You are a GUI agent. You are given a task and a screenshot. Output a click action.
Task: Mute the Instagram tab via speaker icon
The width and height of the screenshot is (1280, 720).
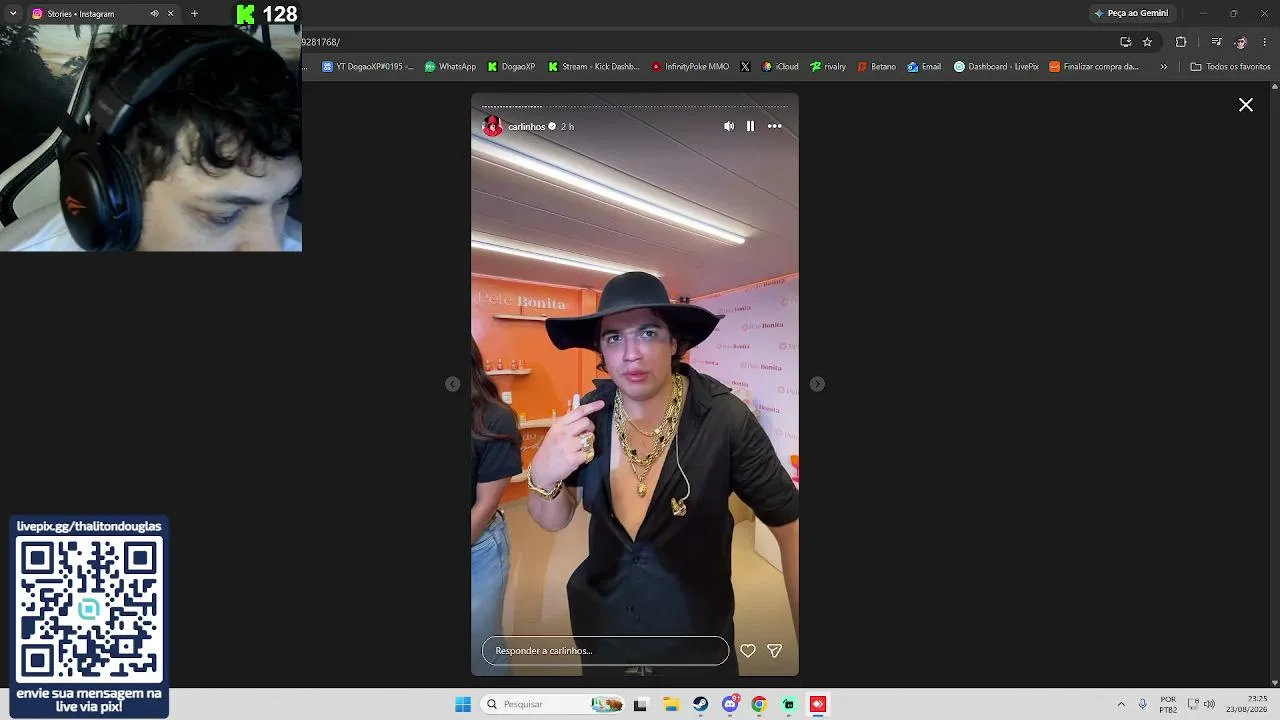[154, 13]
